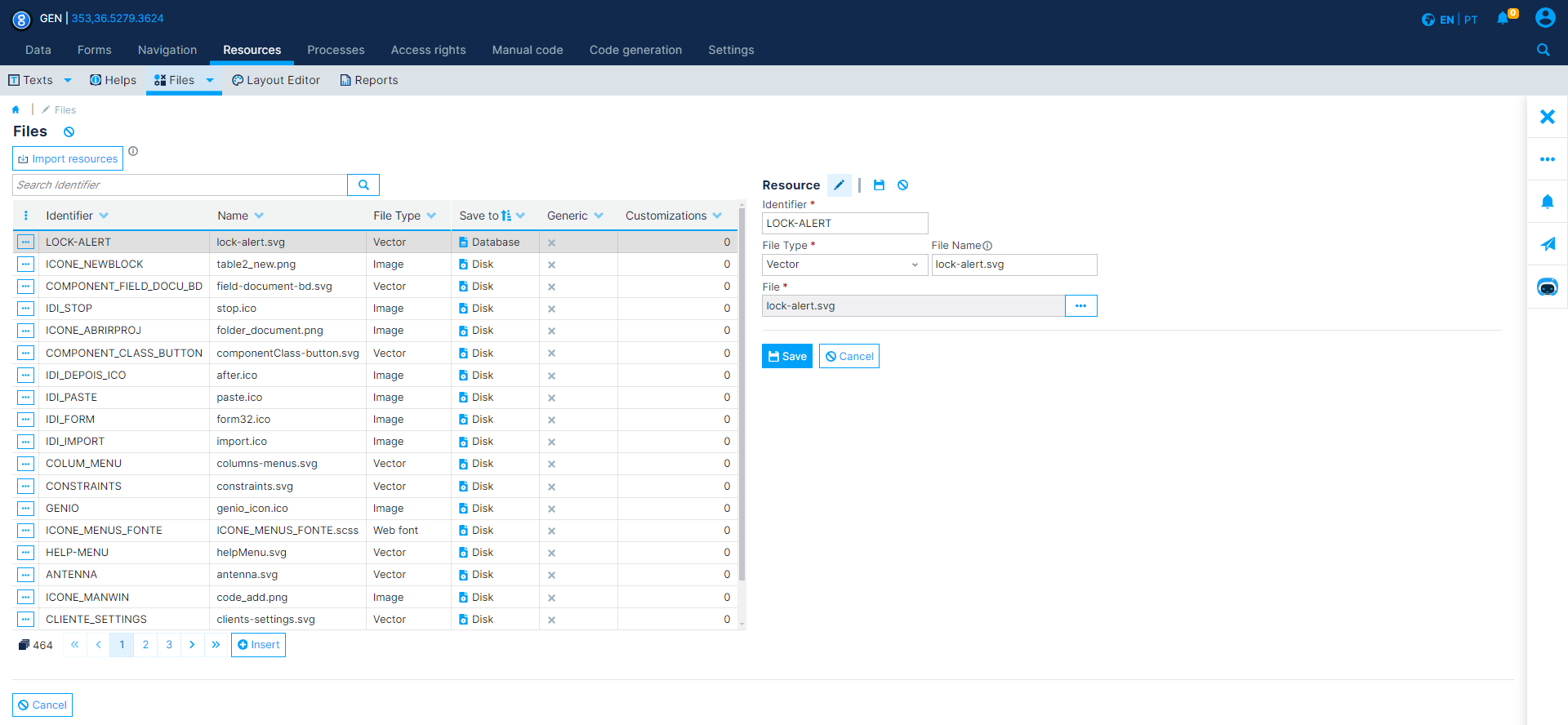
Task: Click the cancel icon beside Files title
Action: pyautogui.click(x=69, y=131)
